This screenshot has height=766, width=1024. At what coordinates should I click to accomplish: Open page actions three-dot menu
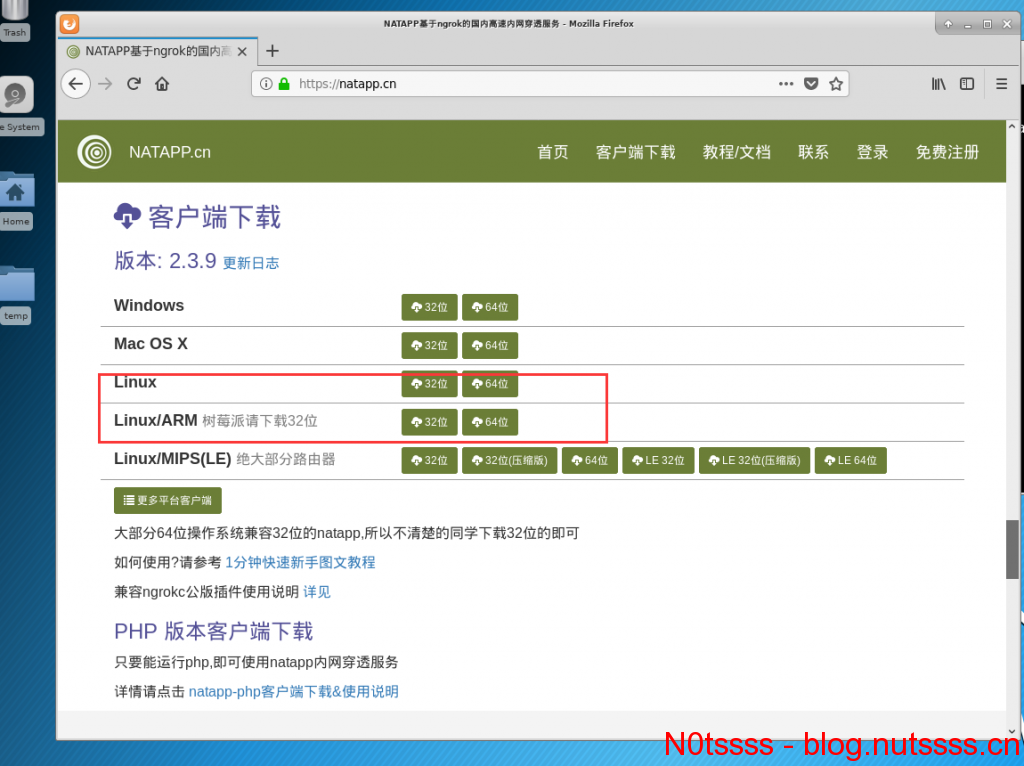click(786, 84)
